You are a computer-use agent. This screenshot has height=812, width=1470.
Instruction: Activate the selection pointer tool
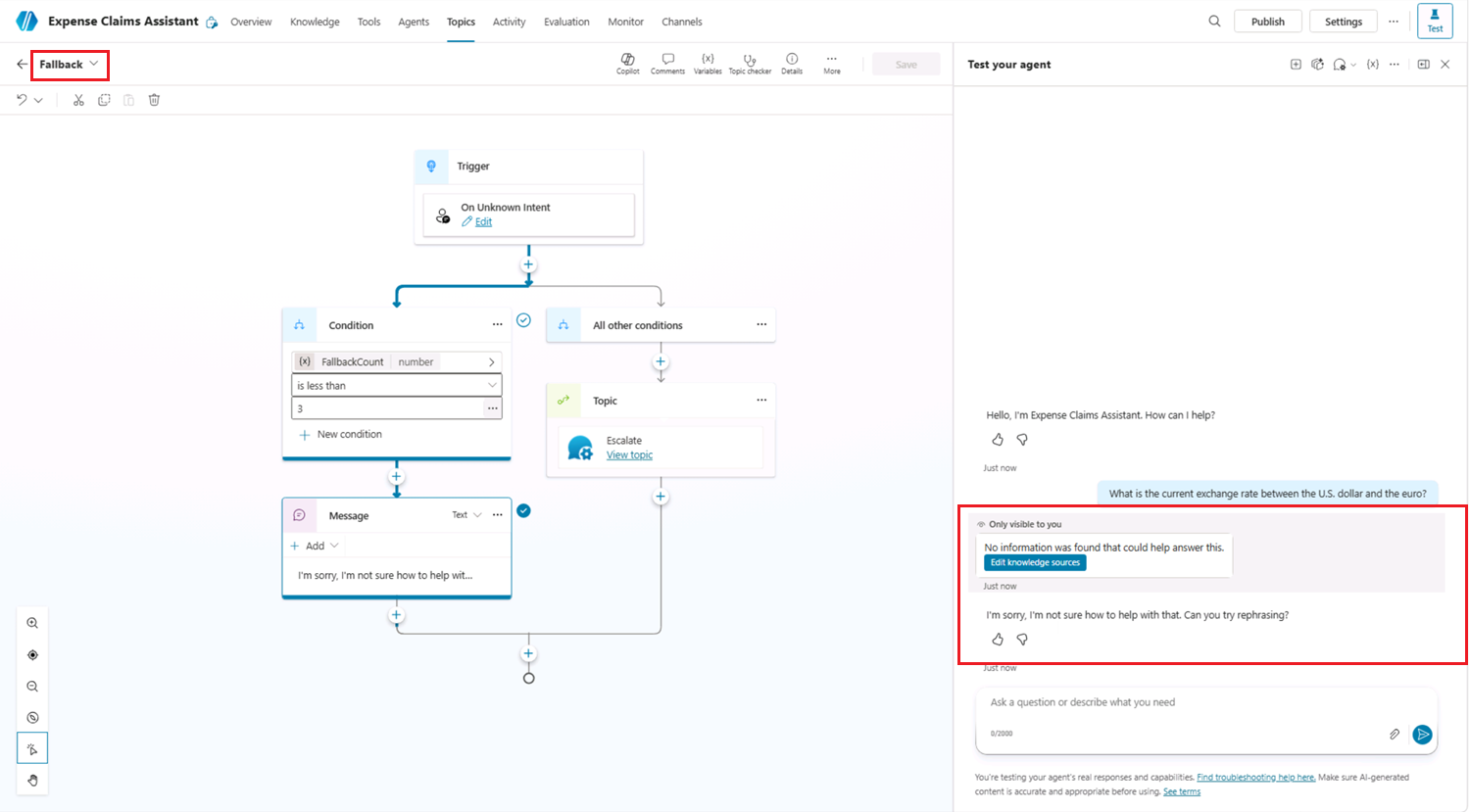pyautogui.click(x=32, y=749)
